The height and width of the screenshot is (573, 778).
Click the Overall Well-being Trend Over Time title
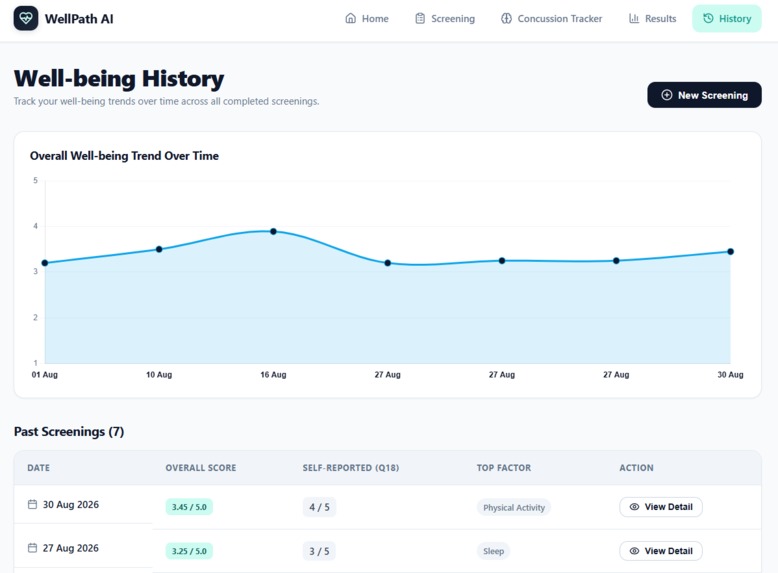tap(124, 156)
